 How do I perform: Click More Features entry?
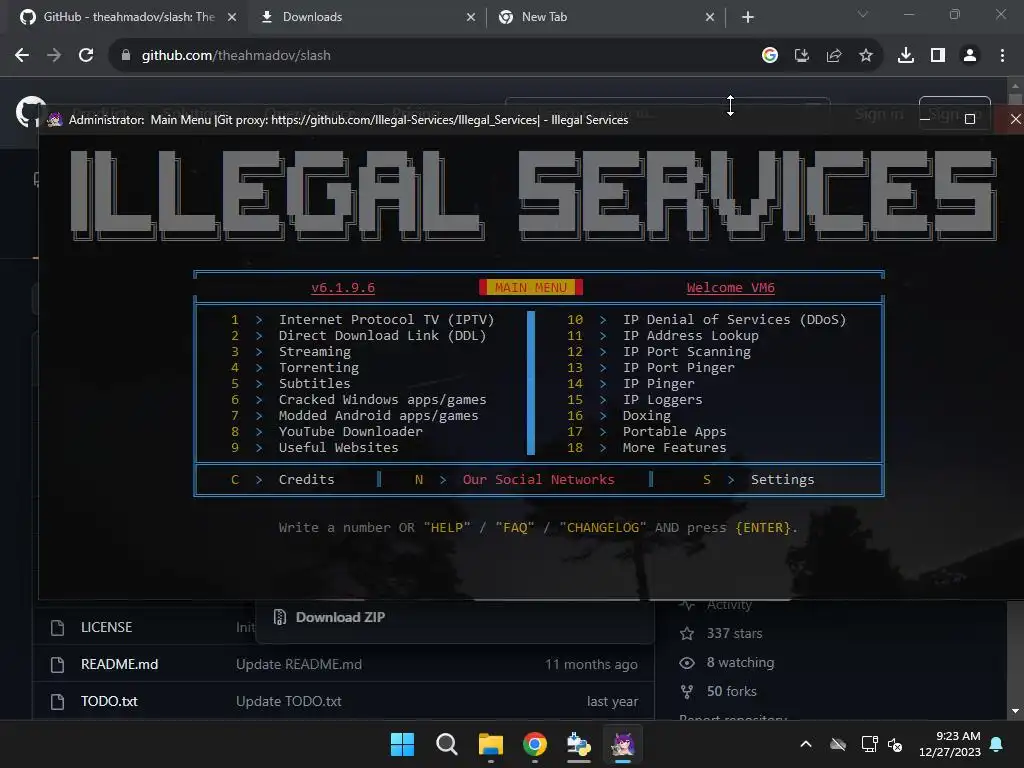(x=675, y=447)
